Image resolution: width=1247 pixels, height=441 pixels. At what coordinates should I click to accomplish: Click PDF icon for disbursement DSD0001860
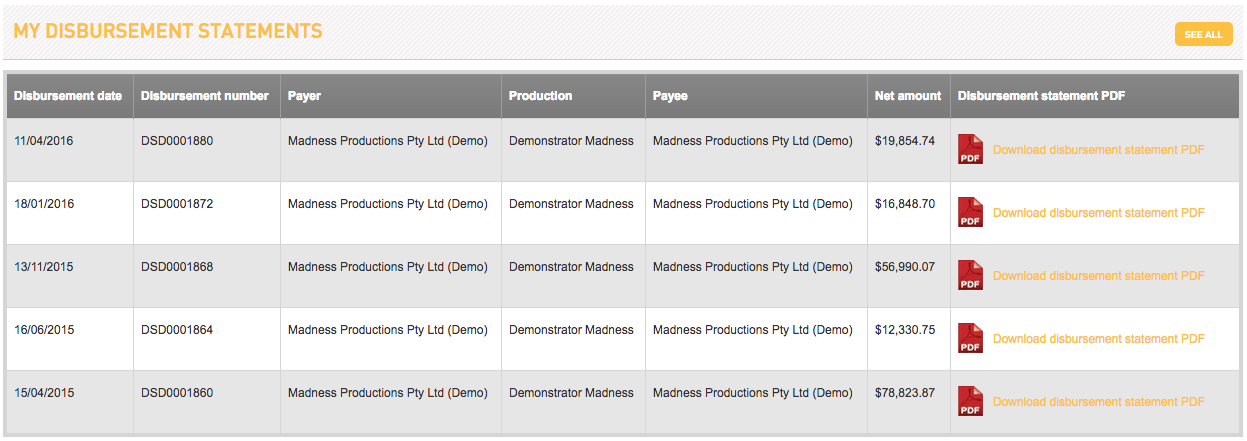(970, 402)
